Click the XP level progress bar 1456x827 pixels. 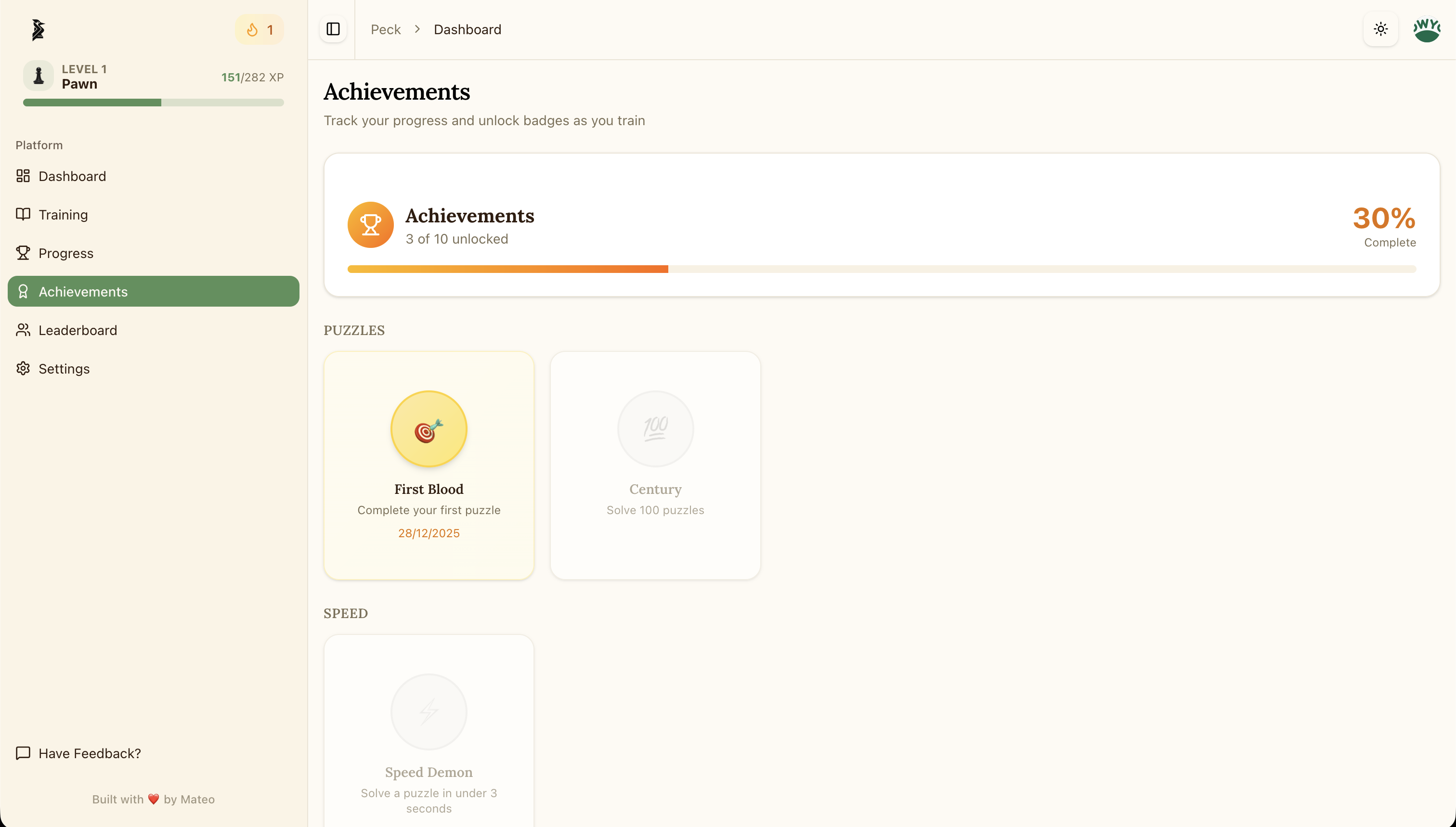tap(154, 103)
